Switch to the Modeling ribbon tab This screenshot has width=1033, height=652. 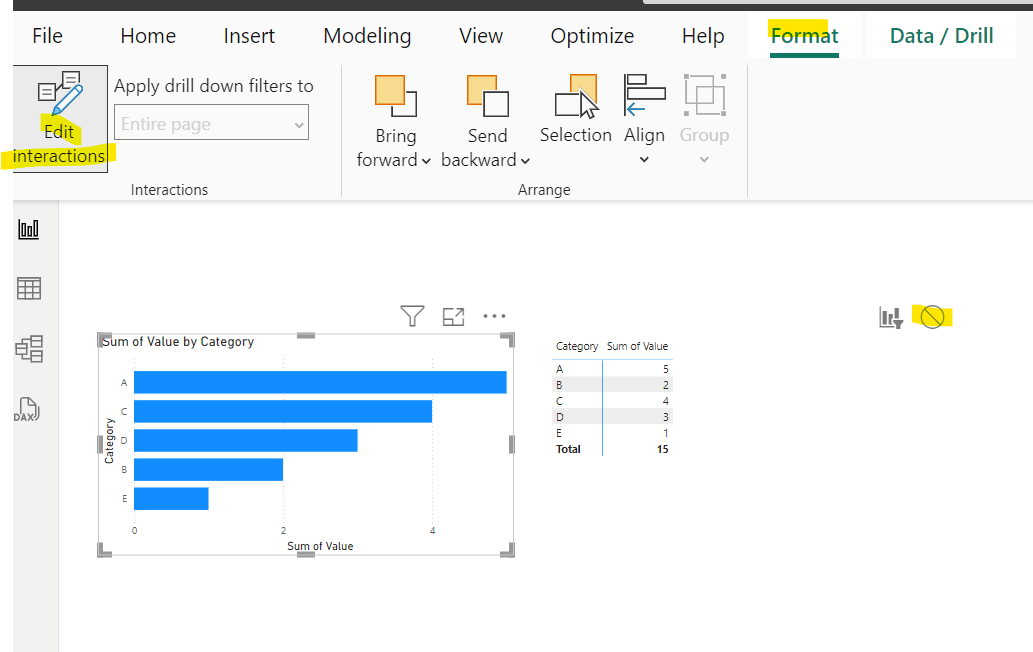tap(367, 36)
